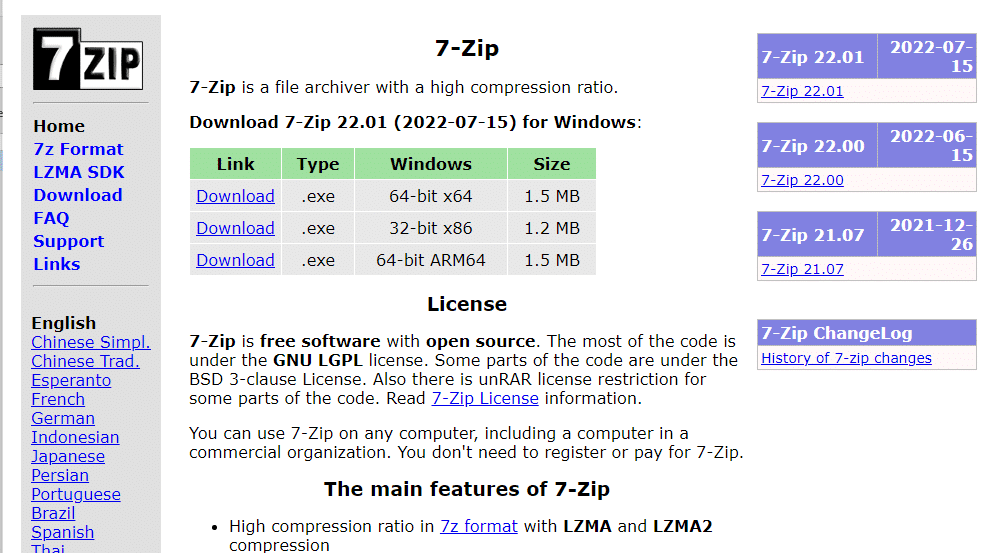Screen dimensions: 1005x553
Task: Switch language to Esperanto
Action: [x=71, y=381]
